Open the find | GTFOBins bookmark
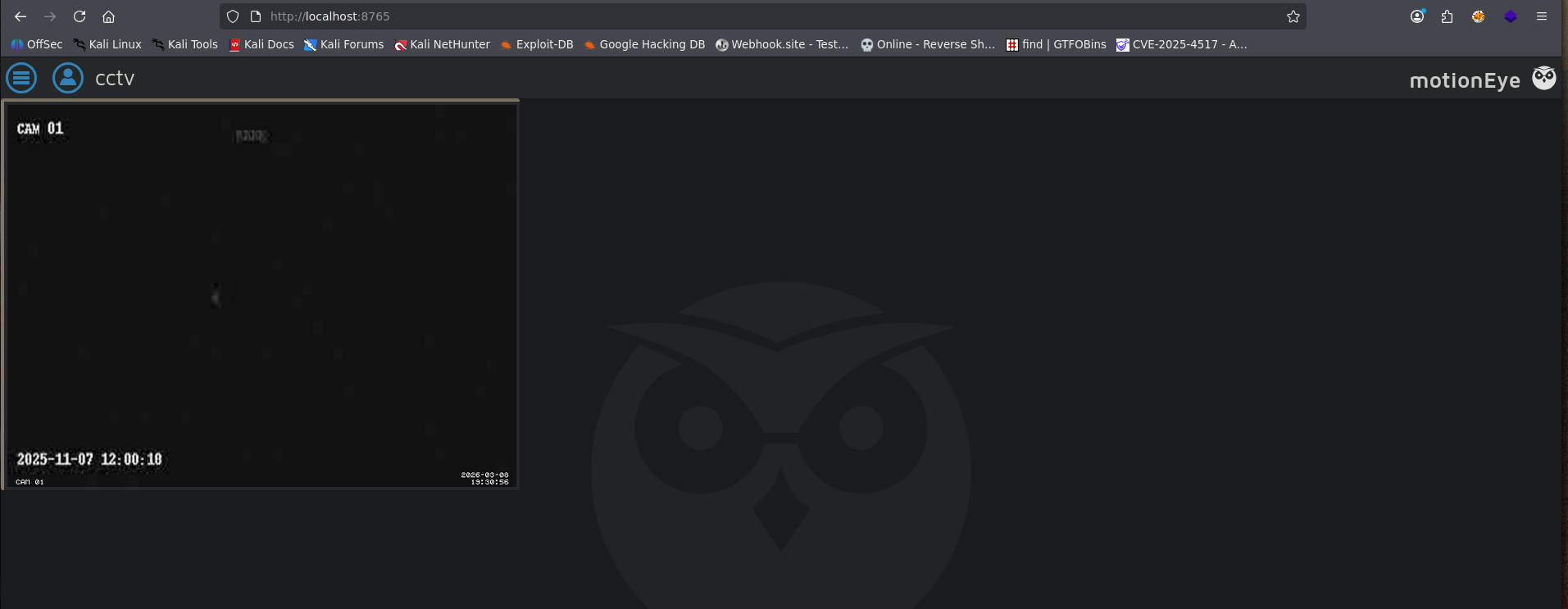The image size is (1568, 609). [x=1057, y=44]
